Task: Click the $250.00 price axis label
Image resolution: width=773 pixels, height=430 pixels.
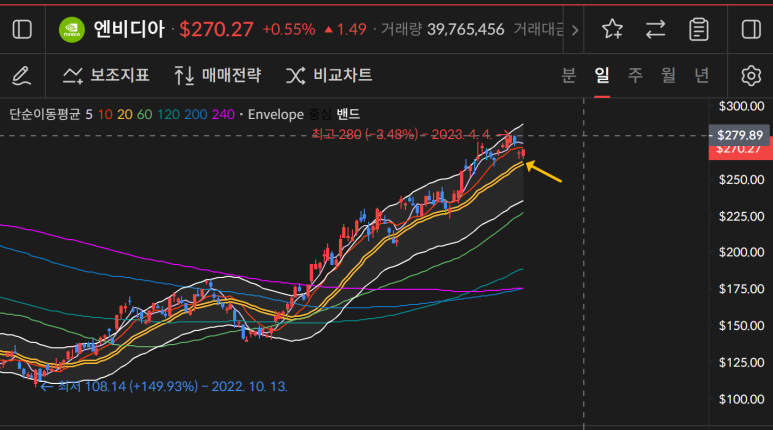Action: coord(741,179)
